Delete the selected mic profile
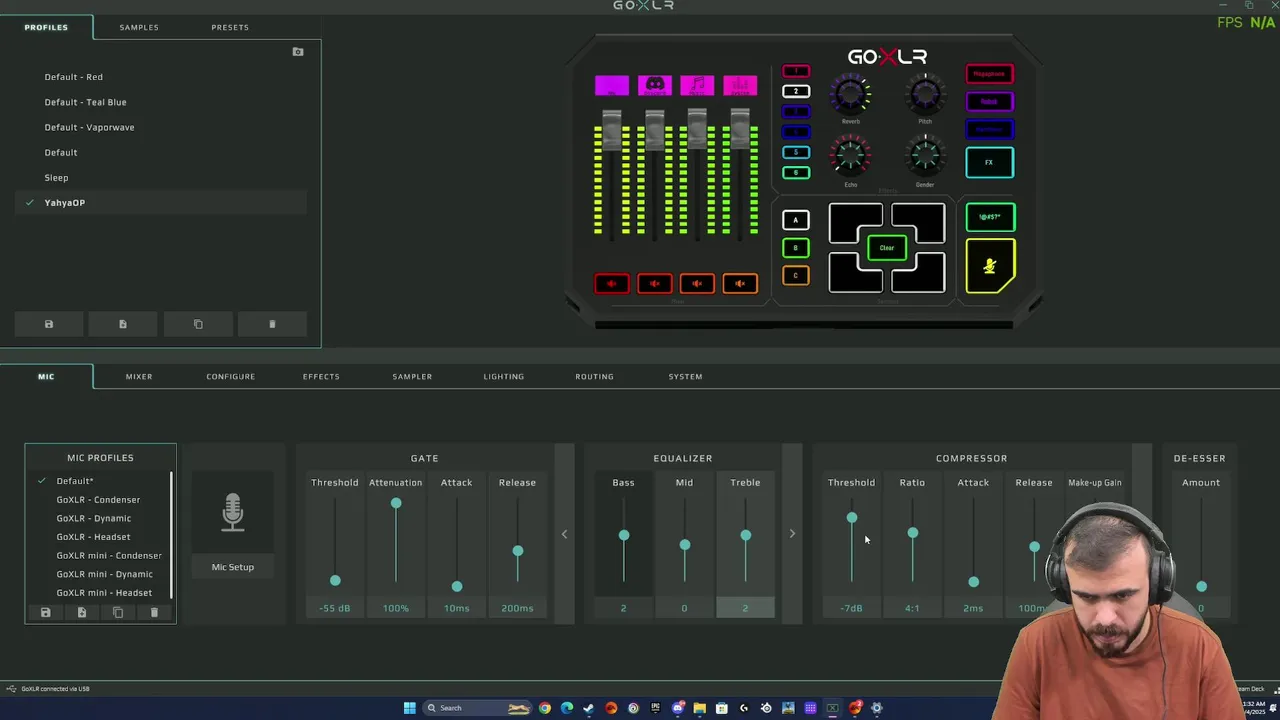Image resolution: width=1280 pixels, height=720 pixels. click(x=154, y=612)
